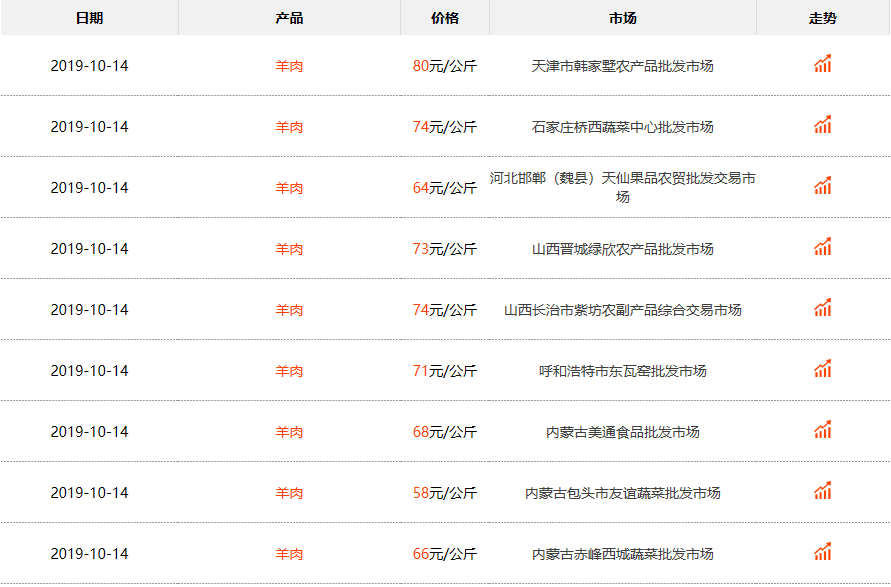This screenshot has height=587, width=891.
Task: Select market name 内蒙古美通食品批发市场
Action: [x=623, y=432]
